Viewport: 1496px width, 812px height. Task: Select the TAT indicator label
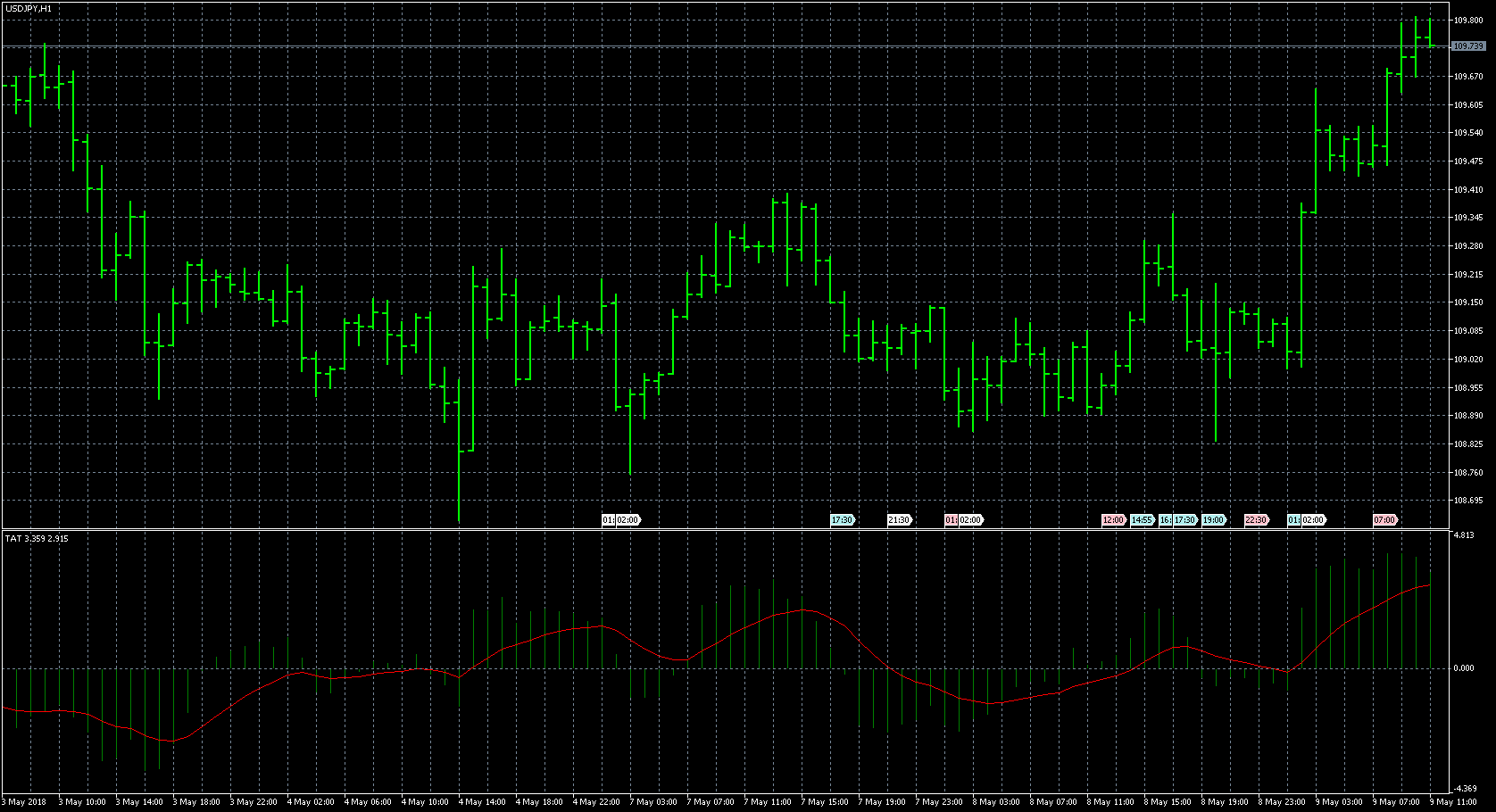click(x=37, y=538)
